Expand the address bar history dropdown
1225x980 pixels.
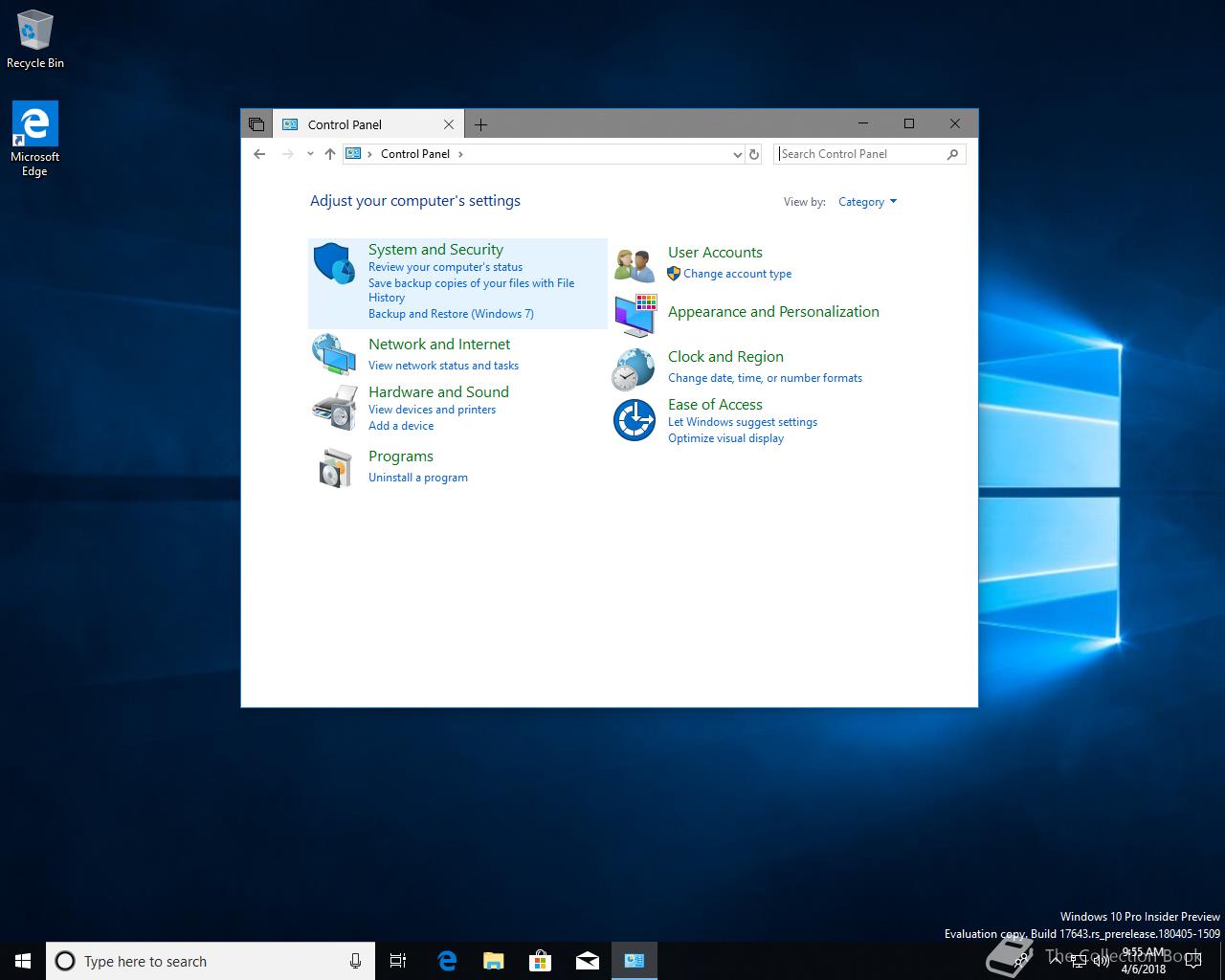(737, 154)
